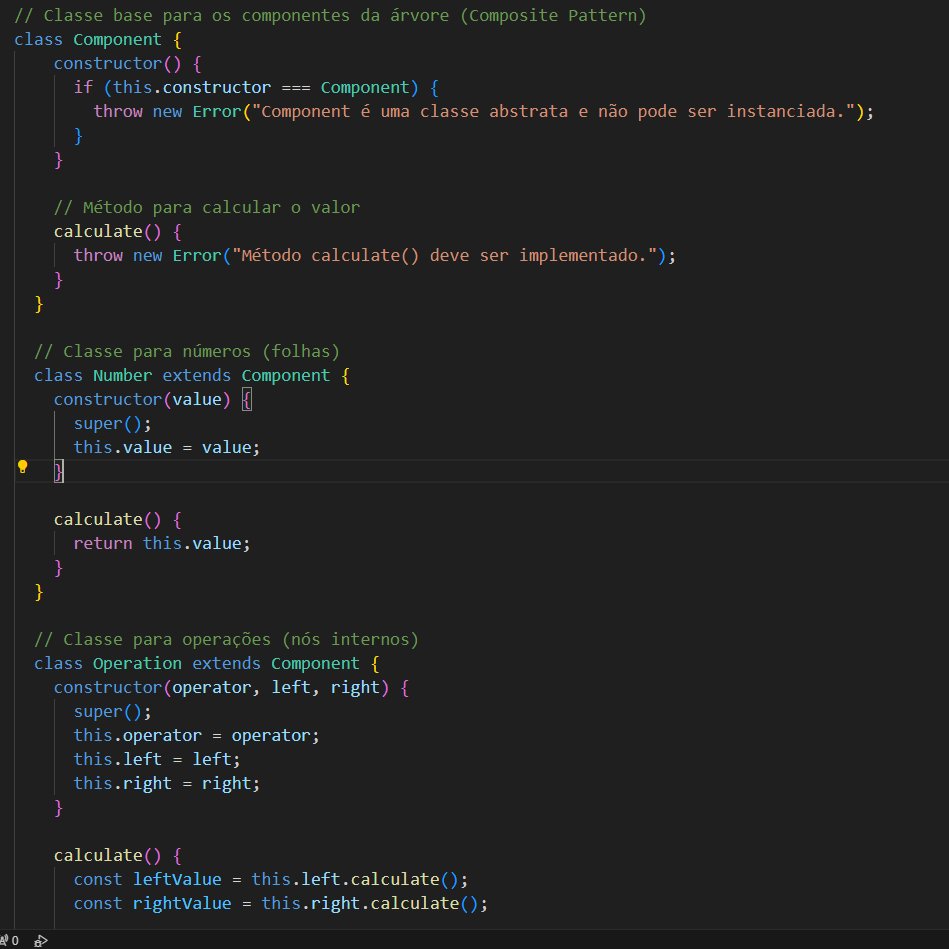Click 'calculate() {' in the base Component class
Viewport: 949px width, 949px height.
pyautogui.click(x=117, y=232)
